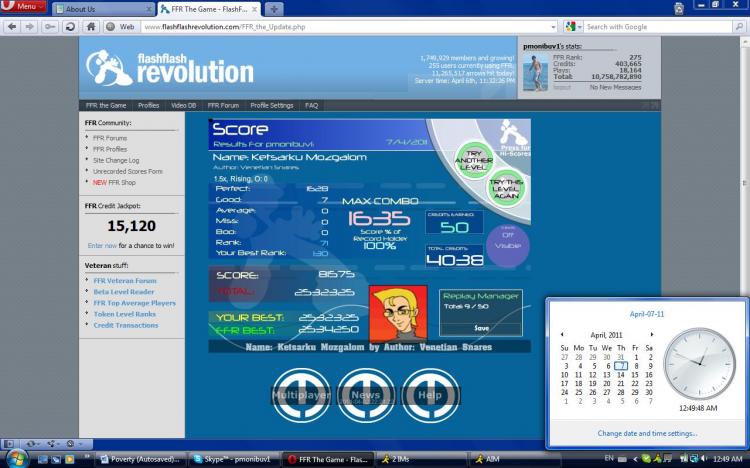Viewport: 750px width, 468px height.
Task: Open Profile Settings in the nav bar
Action: pyautogui.click(x=272, y=105)
